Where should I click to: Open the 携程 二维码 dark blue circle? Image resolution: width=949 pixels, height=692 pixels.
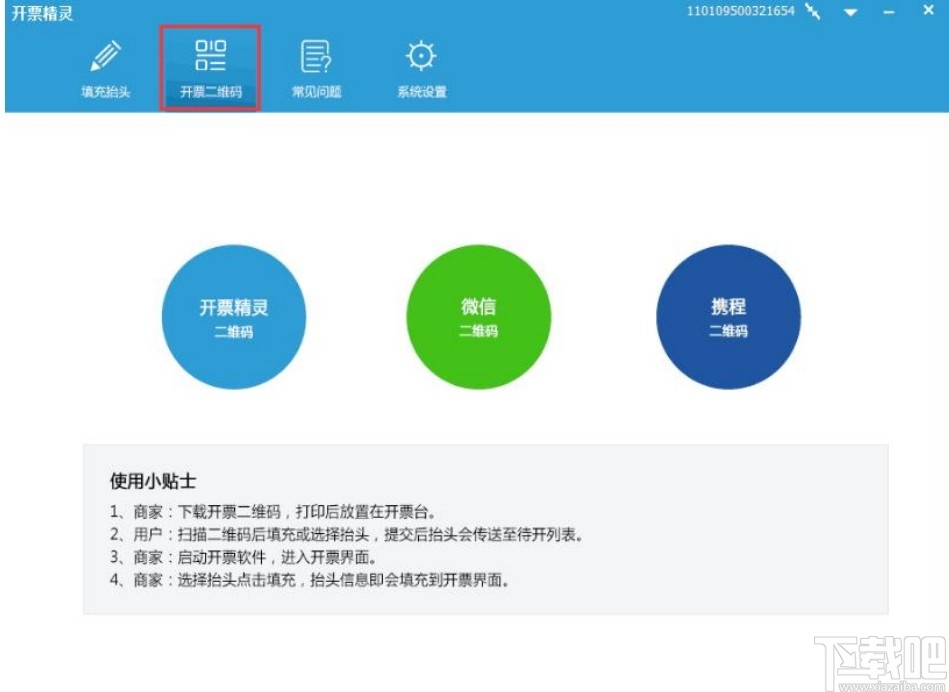coord(728,317)
